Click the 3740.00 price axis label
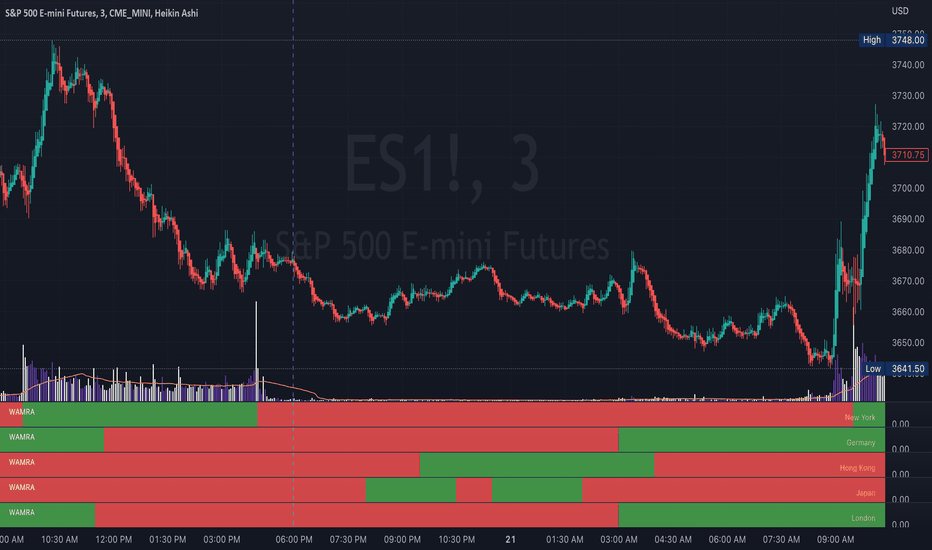The width and height of the screenshot is (932, 550). 908,65
